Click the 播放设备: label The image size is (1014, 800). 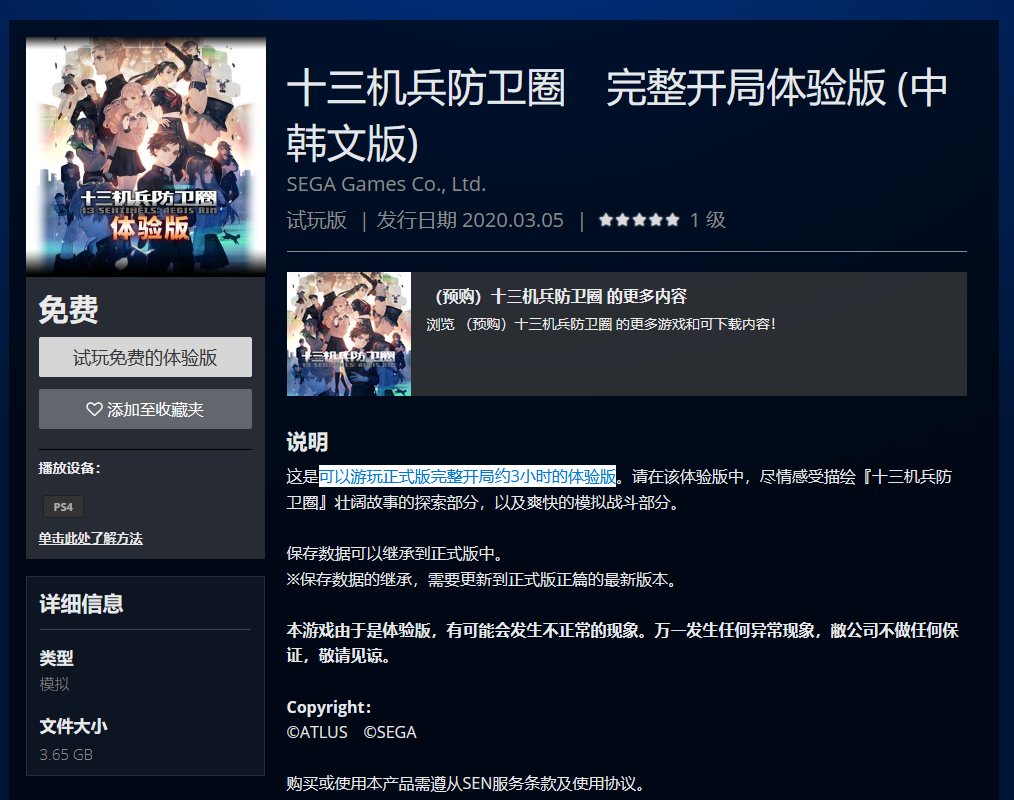click(69, 468)
